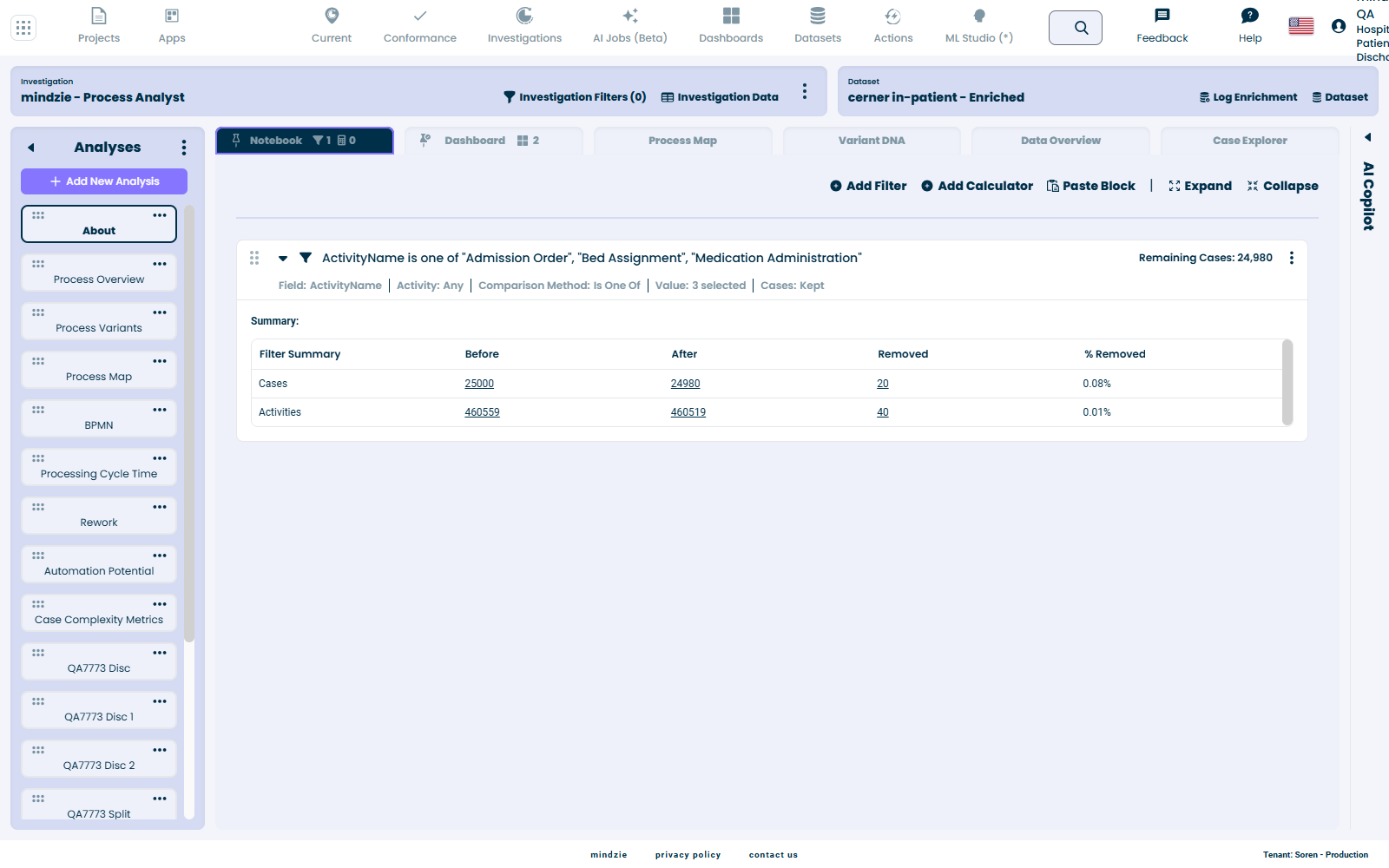
Task: Click Add Calculator
Action: [978, 186]
